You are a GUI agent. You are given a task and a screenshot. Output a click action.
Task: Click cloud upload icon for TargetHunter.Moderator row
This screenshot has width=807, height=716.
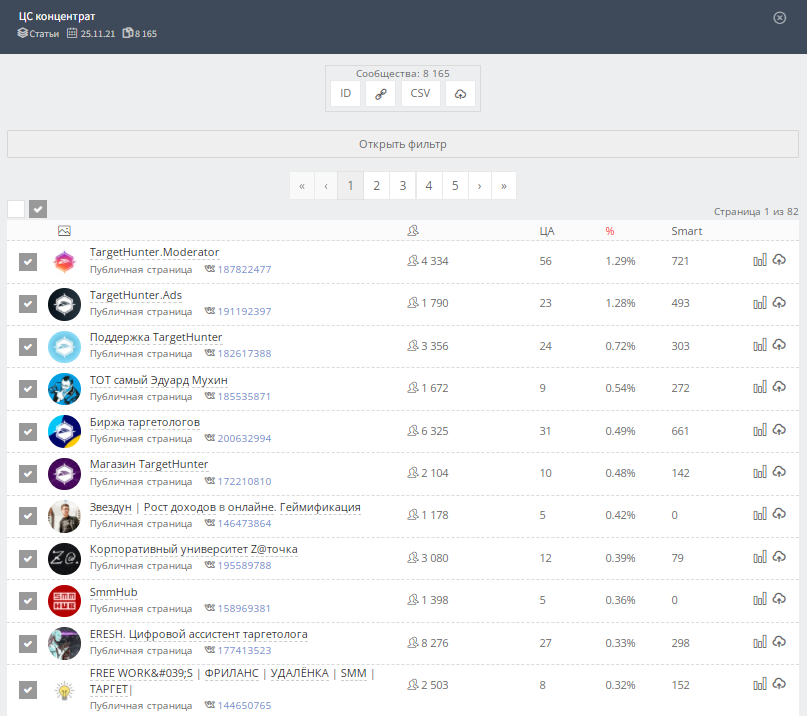tap(779, 260)
